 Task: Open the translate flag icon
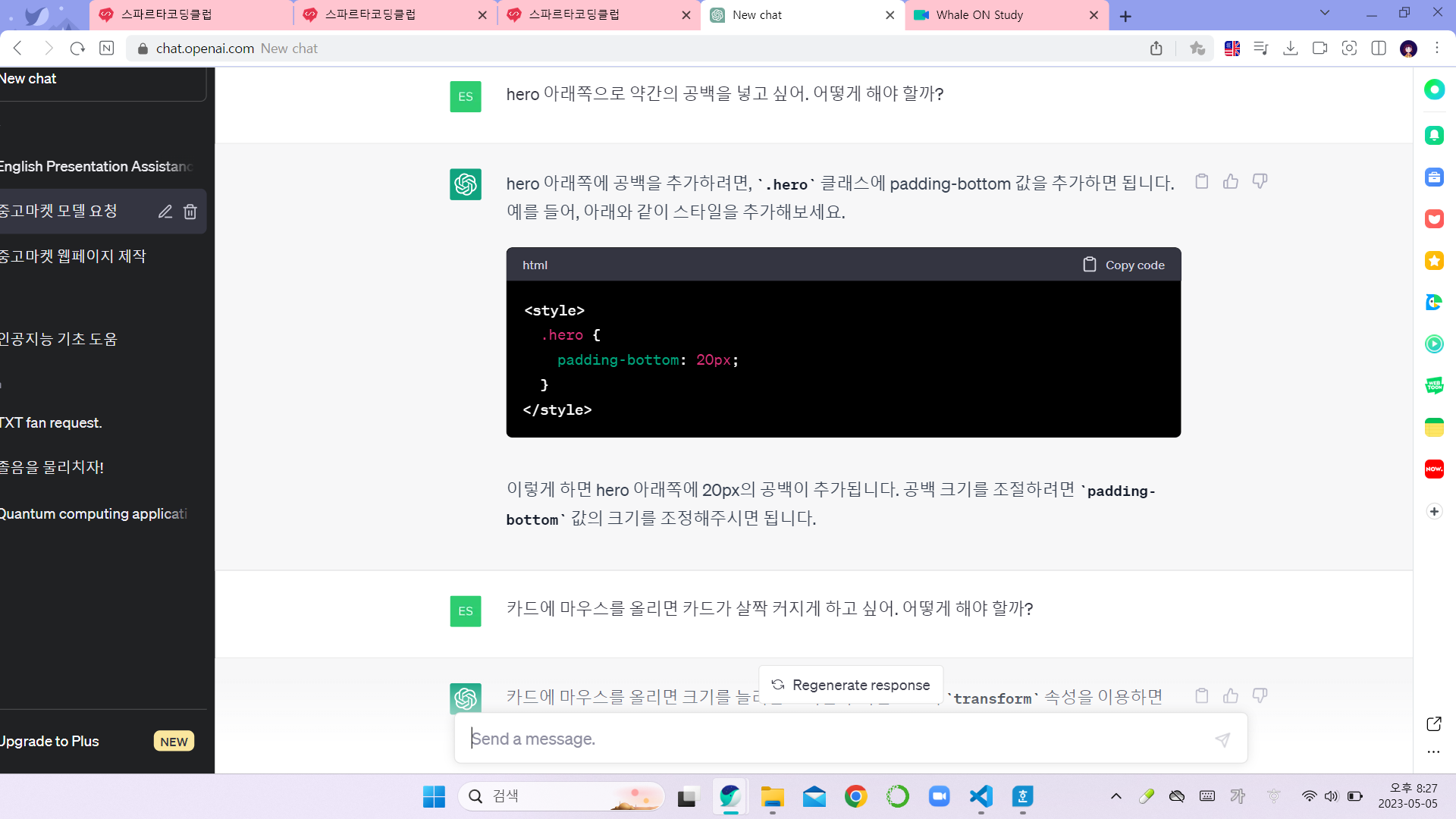[1232, 49]
